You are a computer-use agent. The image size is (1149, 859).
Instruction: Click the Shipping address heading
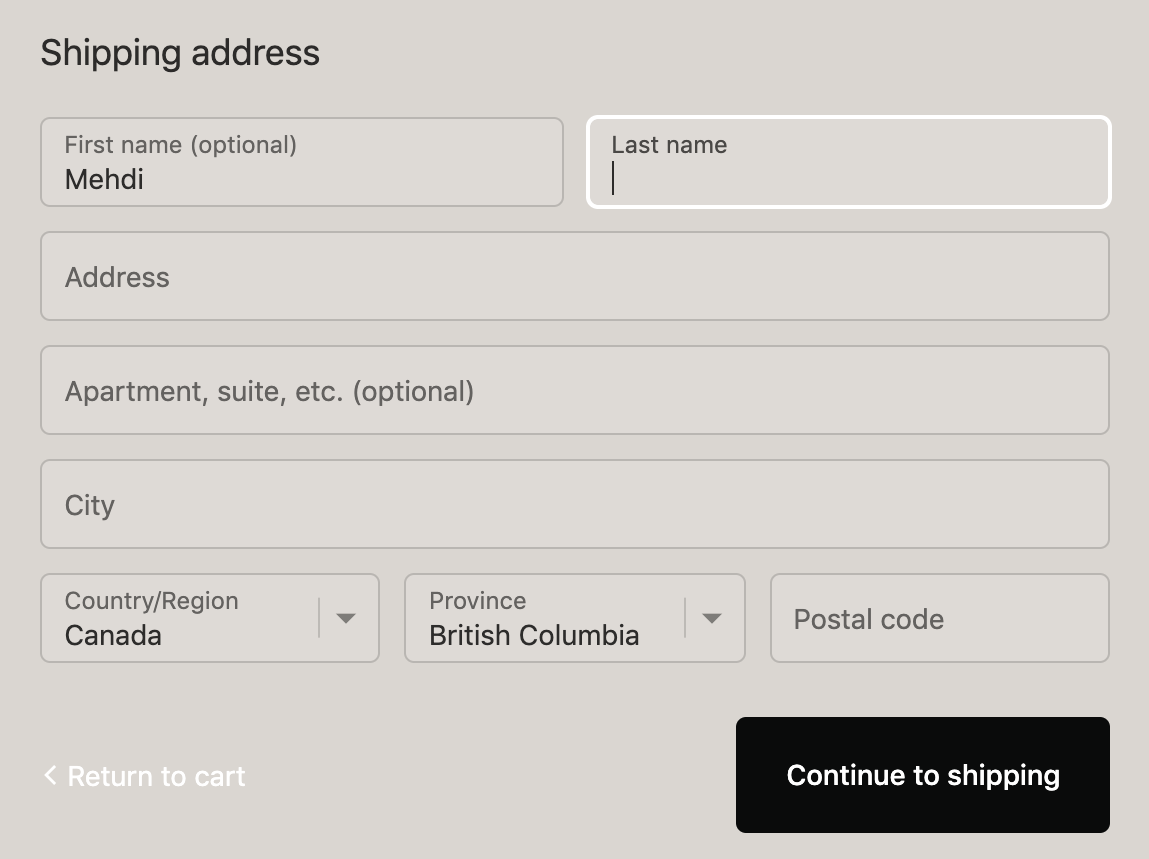coord(180,52)
